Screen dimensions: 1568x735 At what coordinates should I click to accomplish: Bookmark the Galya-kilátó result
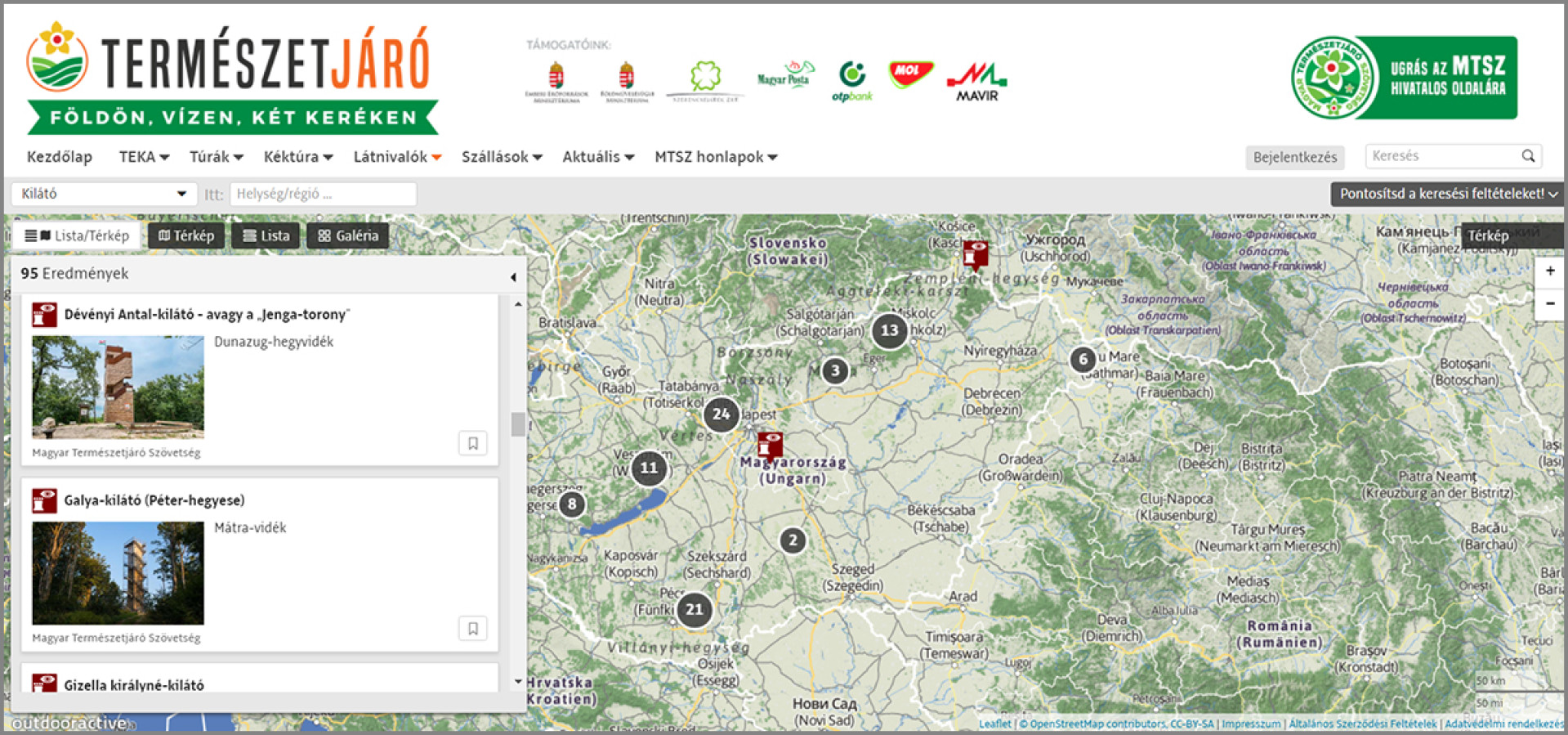click(472, 628)
